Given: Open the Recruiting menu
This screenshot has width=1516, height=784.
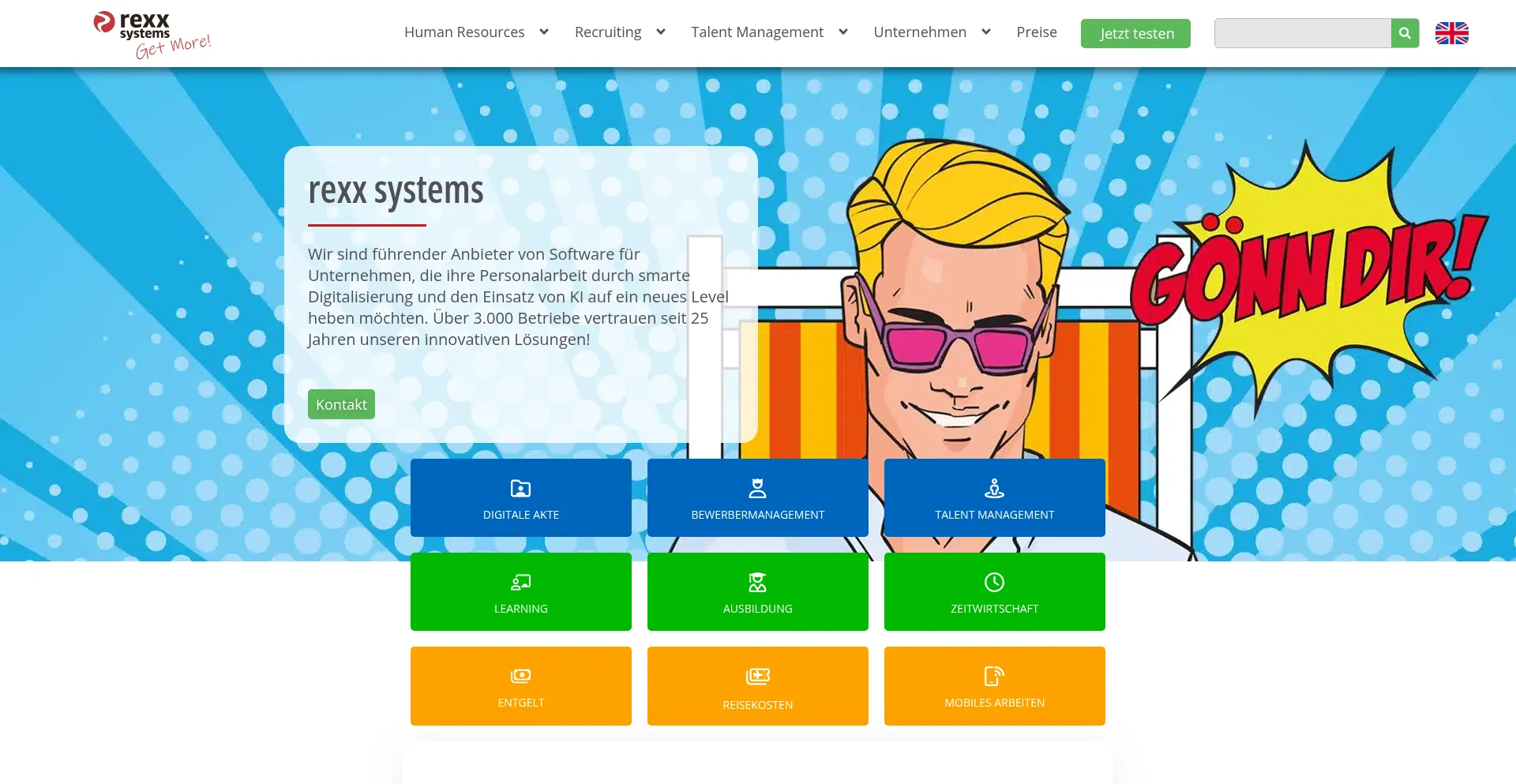Looking at the screenshot, I should pyautogui.click(x=608, y=32).
